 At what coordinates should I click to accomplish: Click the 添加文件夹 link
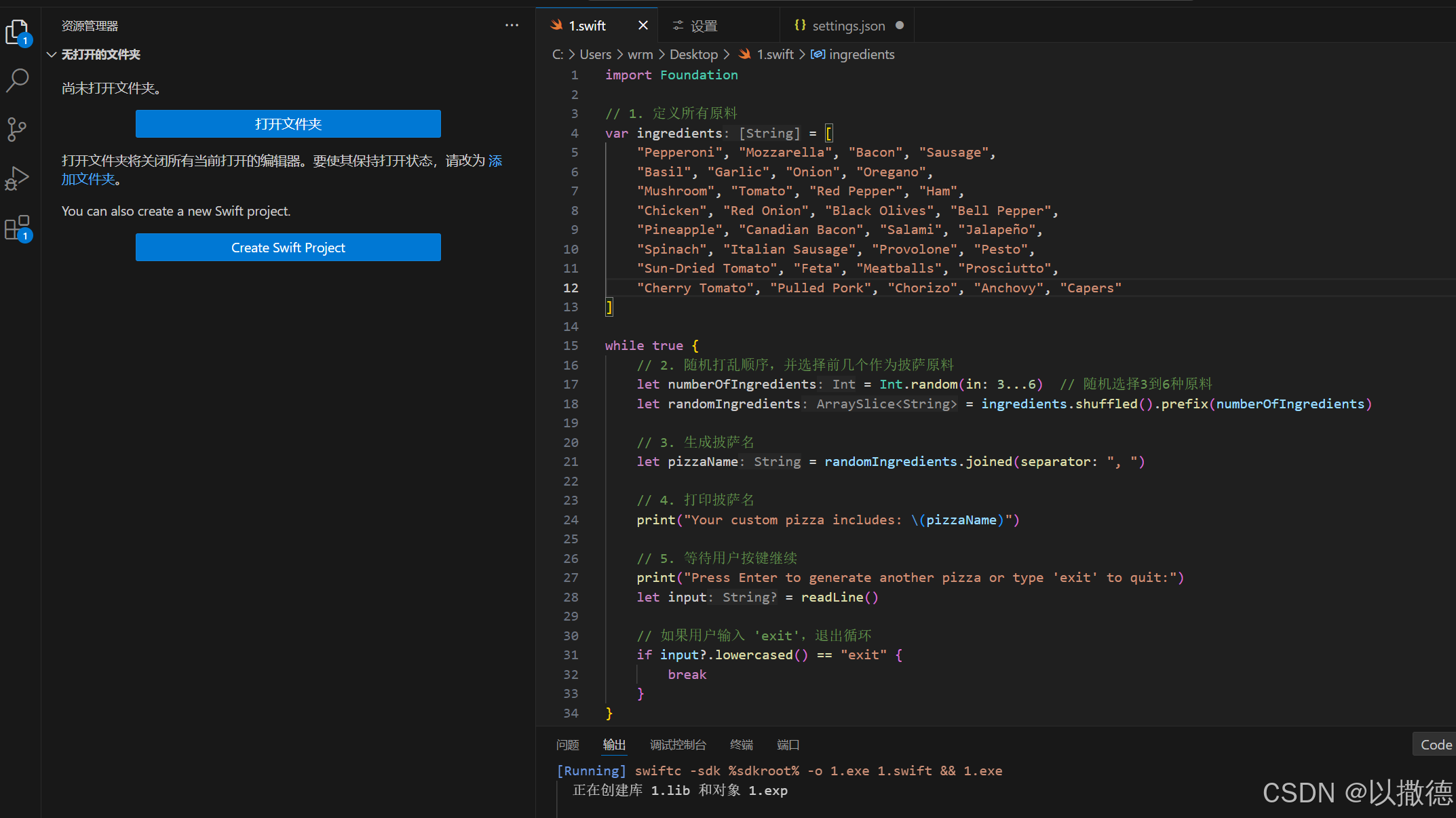88,179
